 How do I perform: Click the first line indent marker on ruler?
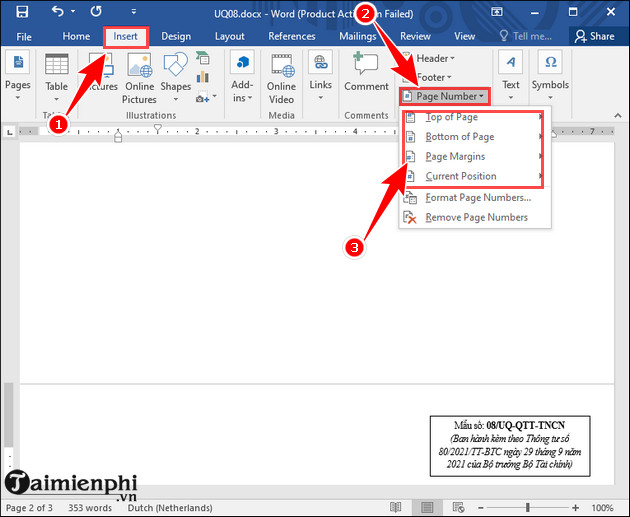[158, 129]
